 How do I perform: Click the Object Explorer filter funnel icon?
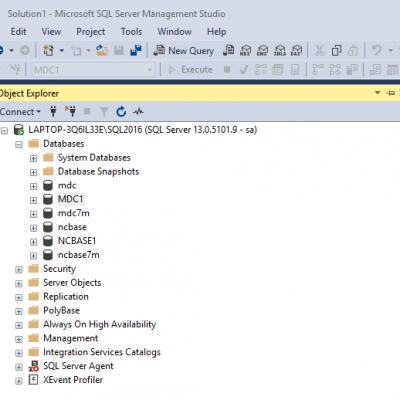(104, 112)
